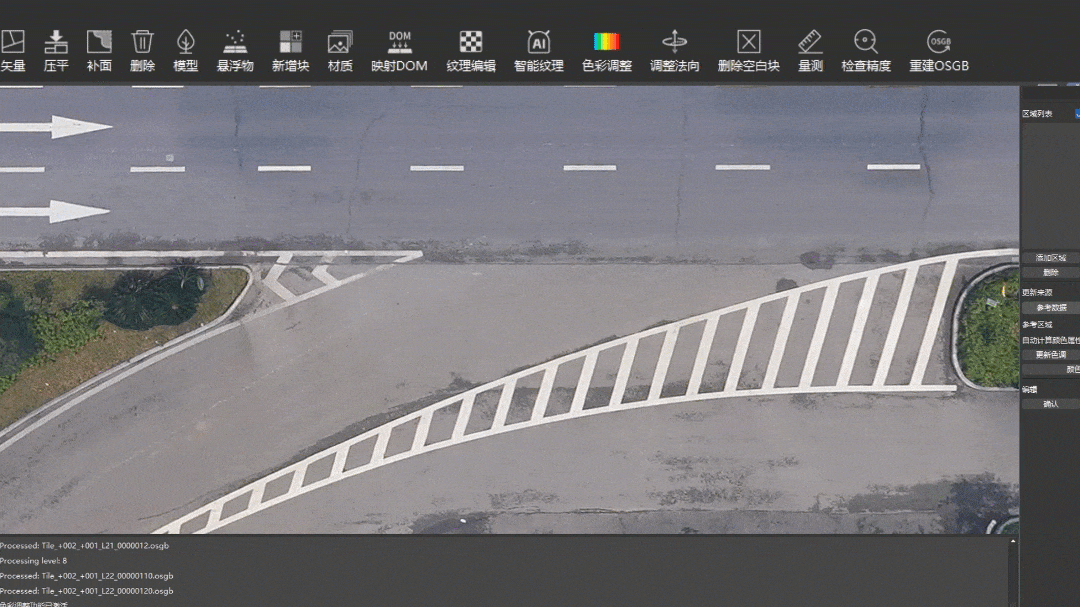Launch the 智能纹理 AI texture tool
1080x607 pixels.
click(539, 42)
